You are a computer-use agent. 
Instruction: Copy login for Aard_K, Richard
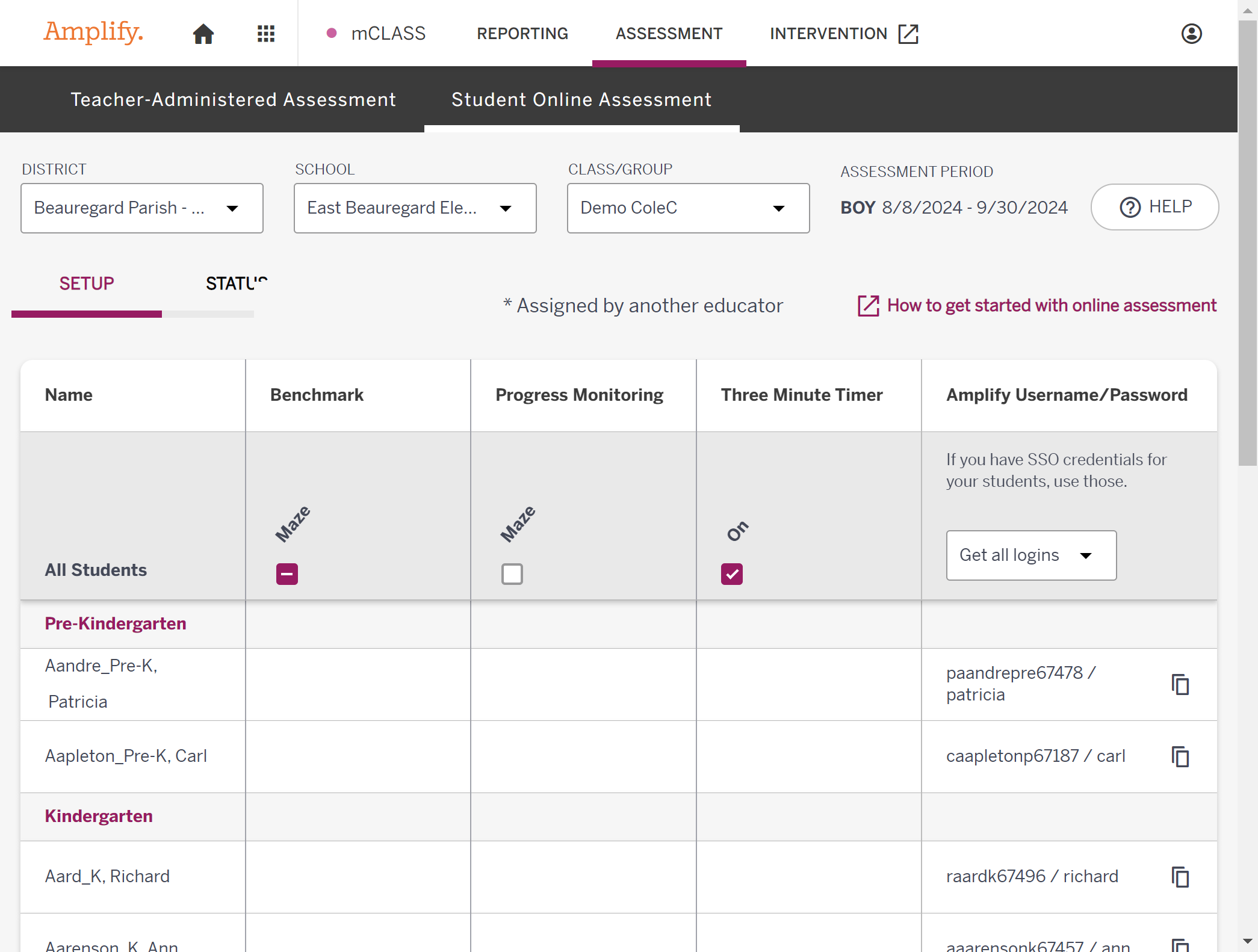(1180, 877)
